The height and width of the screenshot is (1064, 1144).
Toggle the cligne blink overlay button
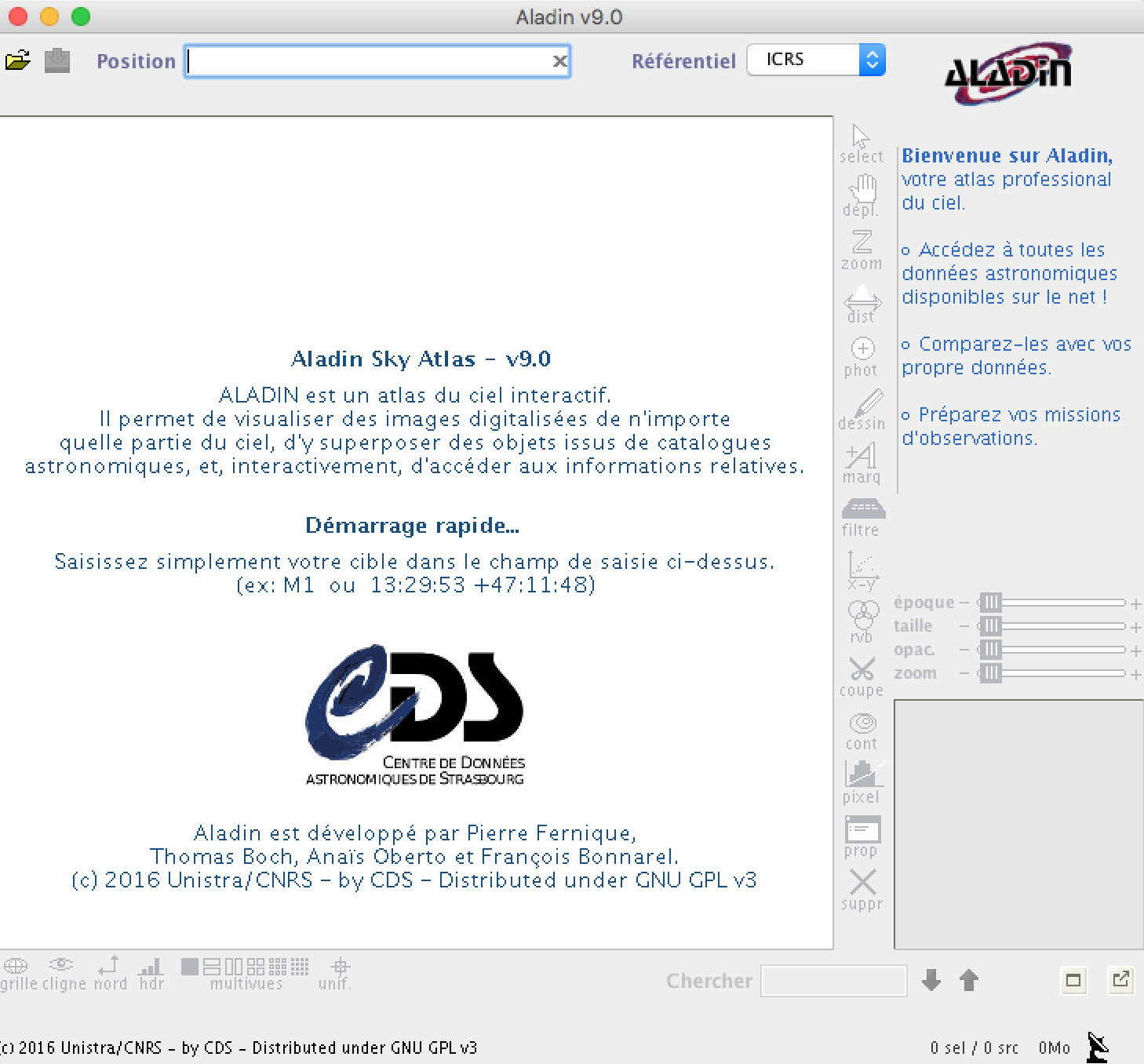(63, 971)
